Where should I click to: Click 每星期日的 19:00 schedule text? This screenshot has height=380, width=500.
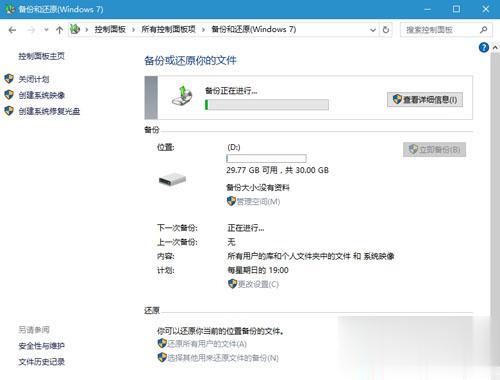tap(258, 270)
